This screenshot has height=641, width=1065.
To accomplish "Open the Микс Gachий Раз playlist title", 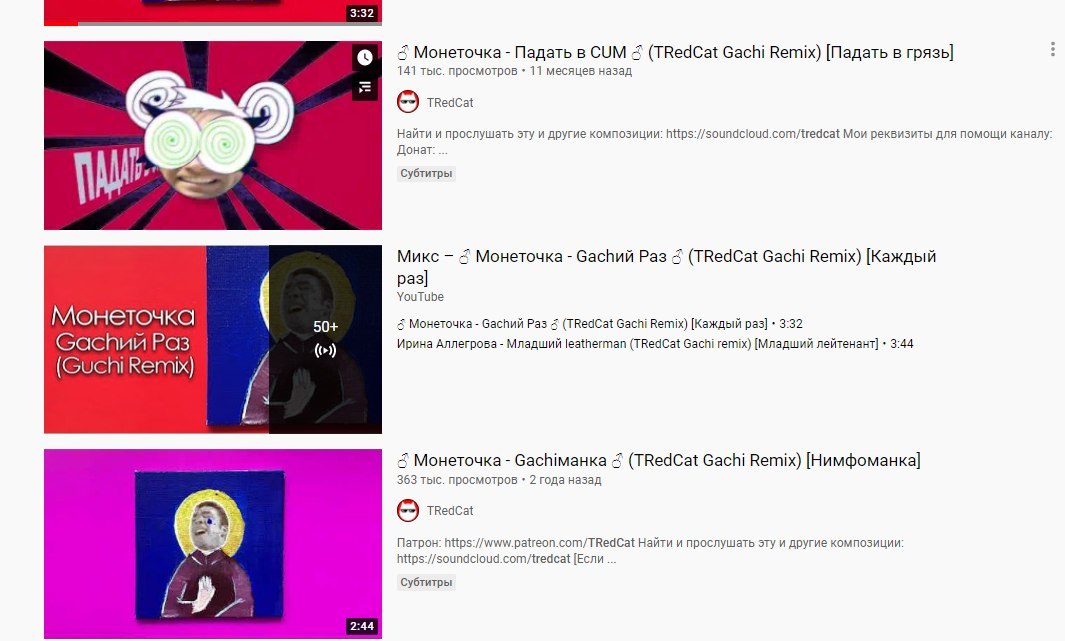I will 666,267.
